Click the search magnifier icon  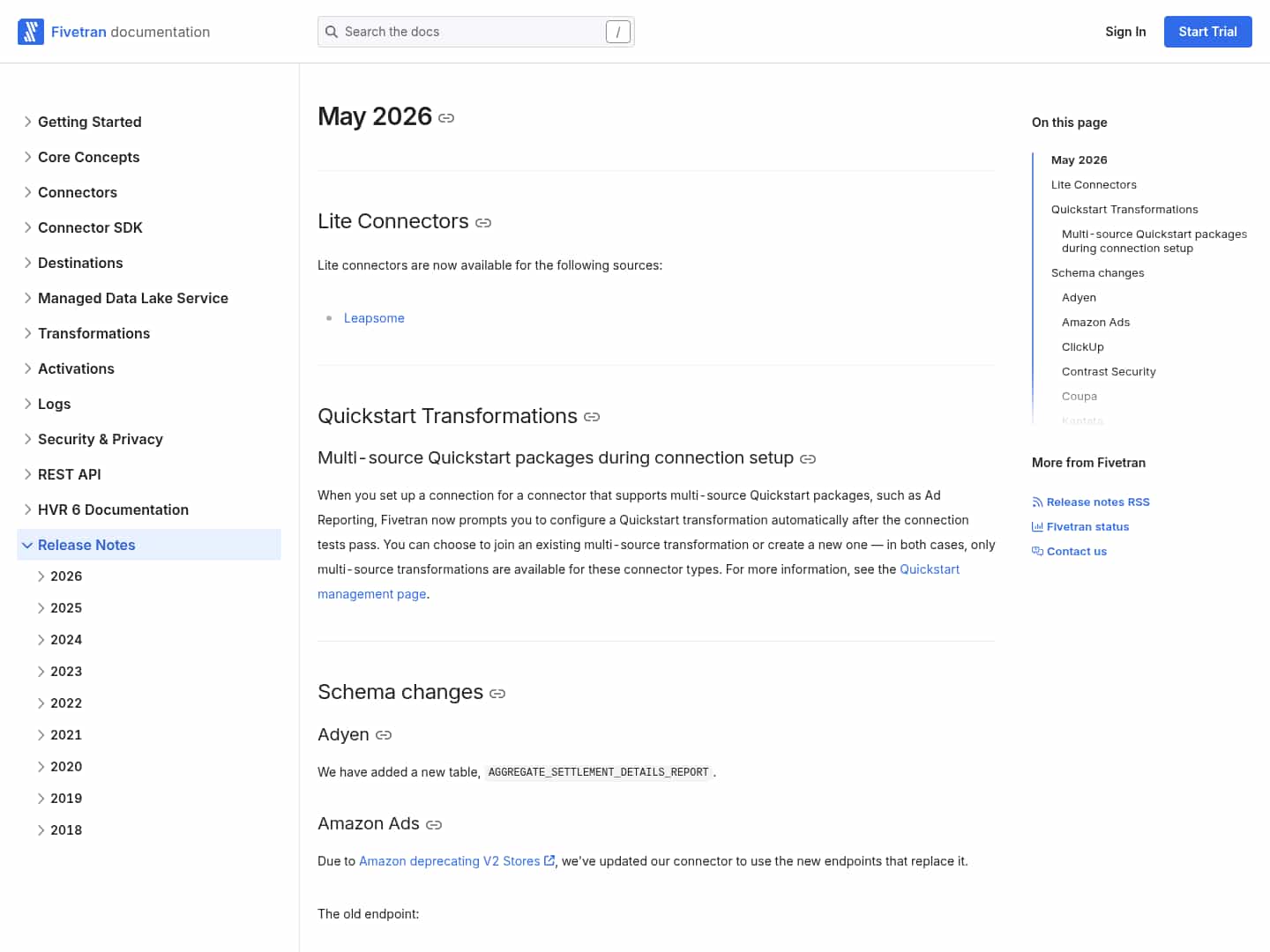(x=332, y=32)
